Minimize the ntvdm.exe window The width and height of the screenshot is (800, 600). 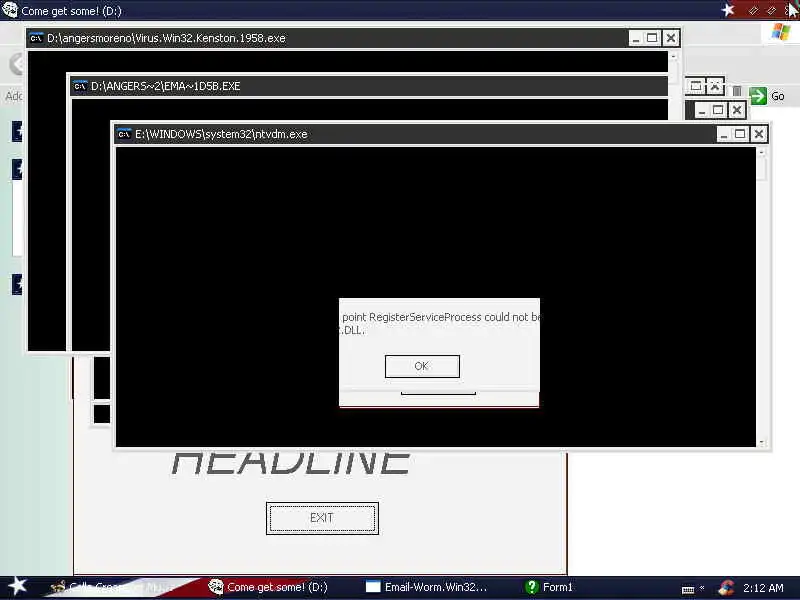tap(723, 134)
